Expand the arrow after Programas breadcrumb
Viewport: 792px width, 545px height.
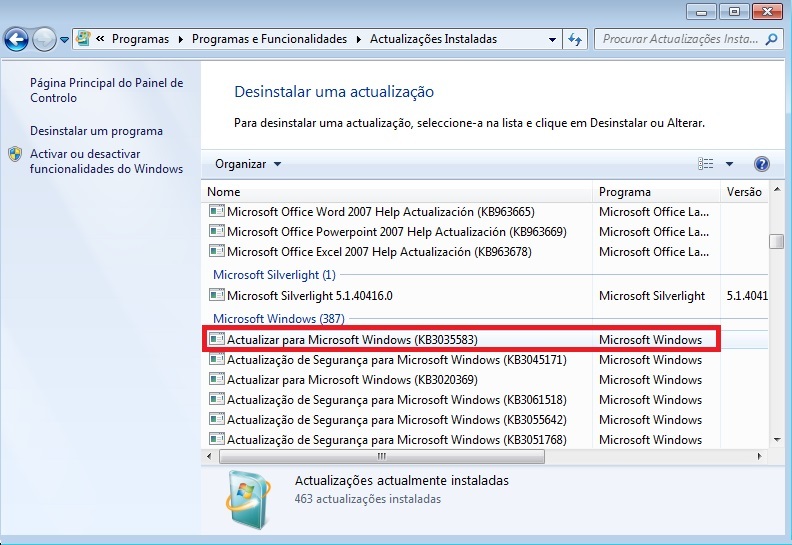[180, 39]
